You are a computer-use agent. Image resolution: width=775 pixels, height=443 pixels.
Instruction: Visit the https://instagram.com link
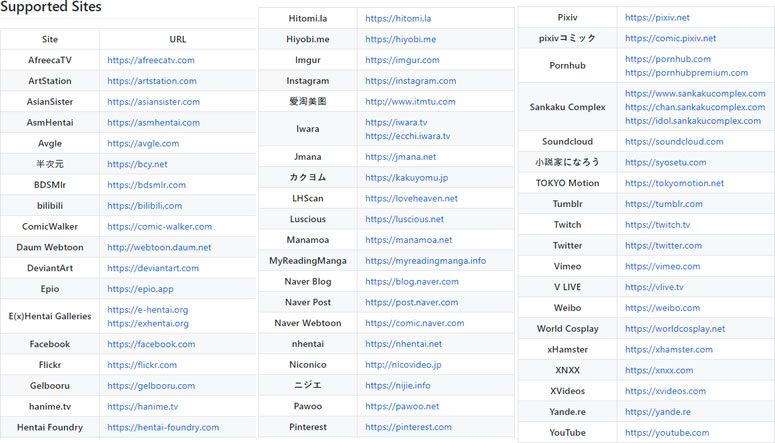click(x=411, y=81)
